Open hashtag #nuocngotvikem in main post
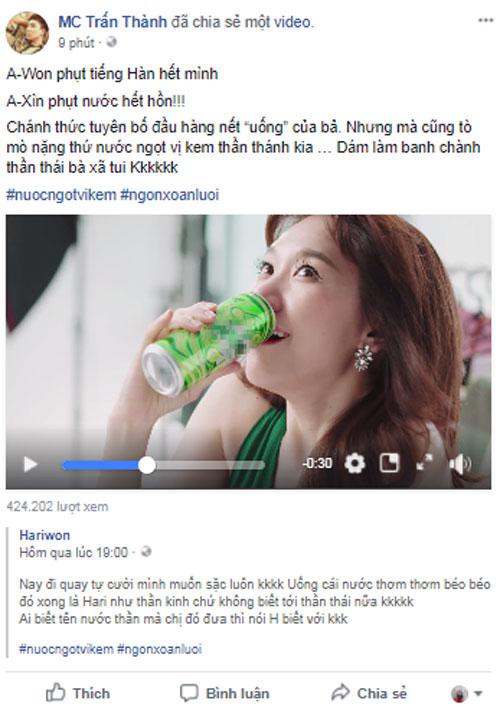The image size is (500, 707). pyautogui.click(x=61, y=195)
